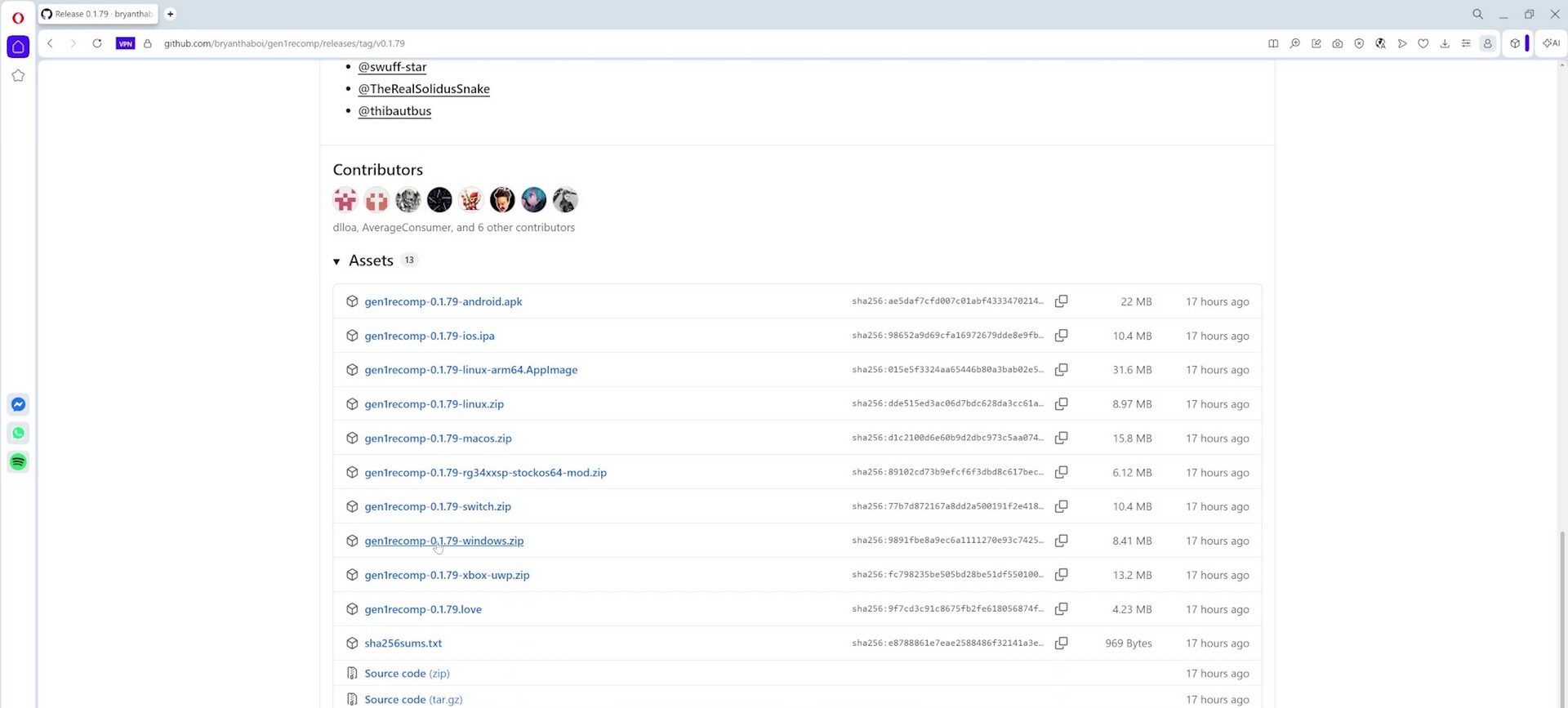
Task: Collapse the Assets section
Action: [x=336, y=261]
